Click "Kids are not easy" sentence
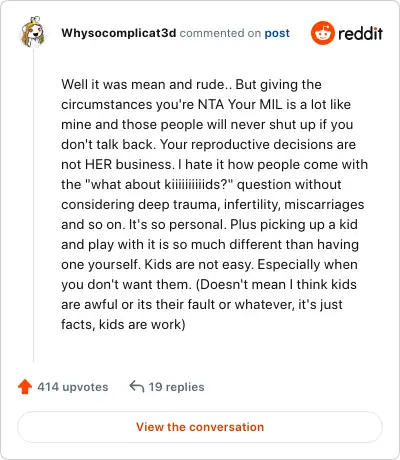Image resolution: width=400 pixels, height=460 pixels. tap(199, 265)
